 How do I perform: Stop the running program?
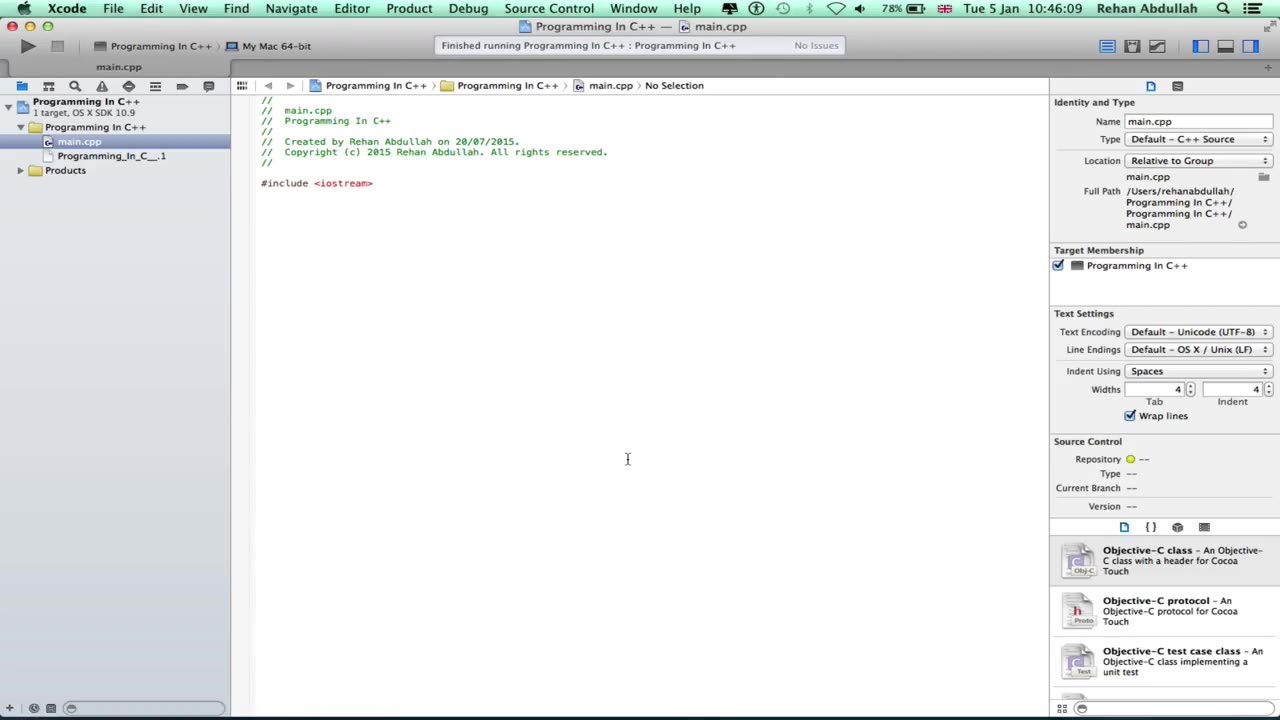57,46
